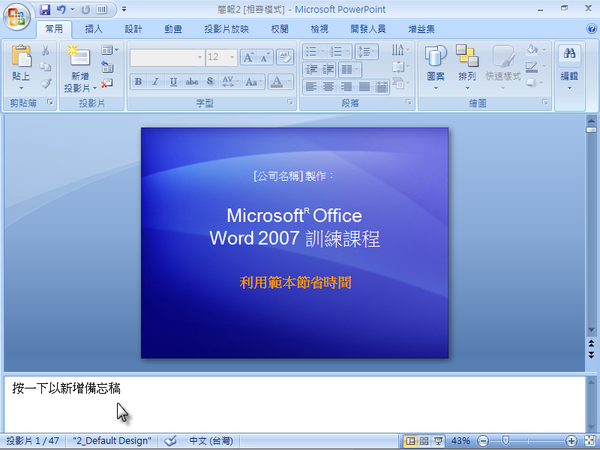
Task: Customize Quick Access Toolbar arrow
Action: pos(124,9)
